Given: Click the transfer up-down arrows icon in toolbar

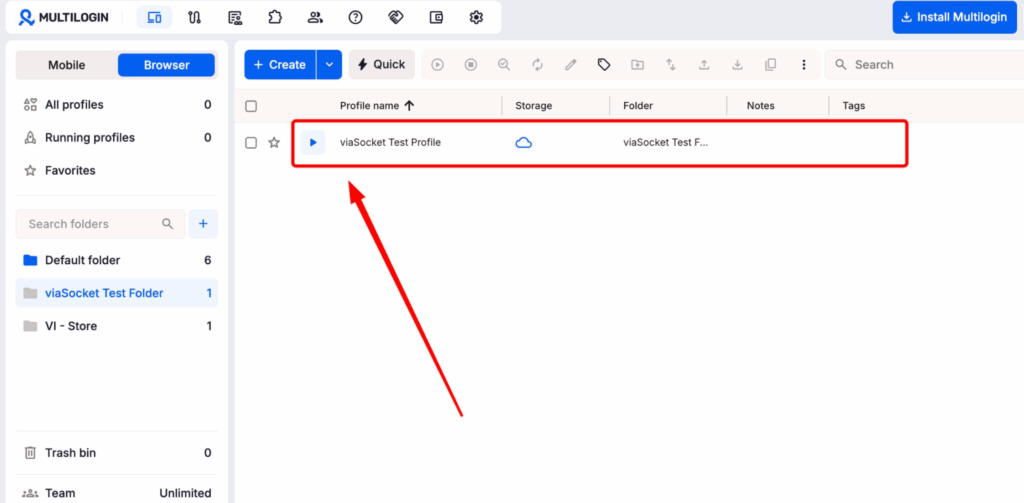Looking at the screenshot, I should [671, 65].
